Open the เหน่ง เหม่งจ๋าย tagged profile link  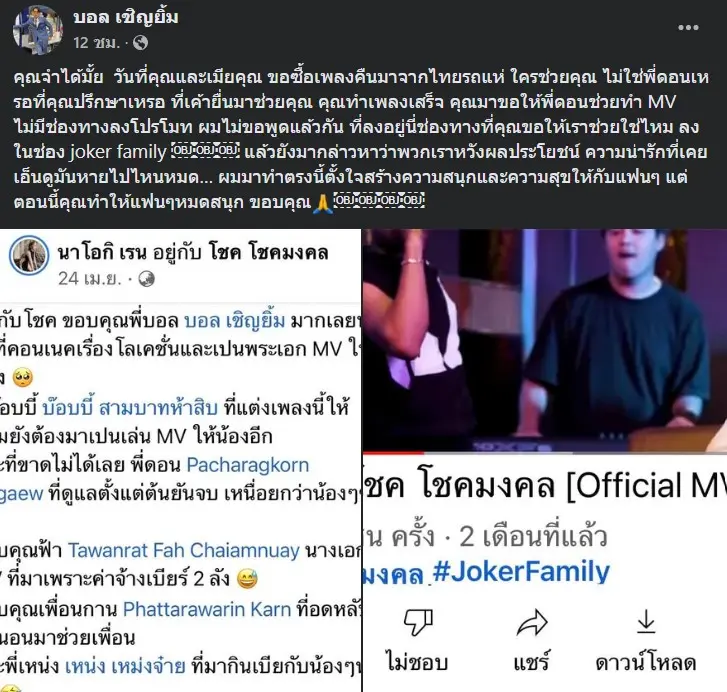pyautogui.click(x=125, y=667)
